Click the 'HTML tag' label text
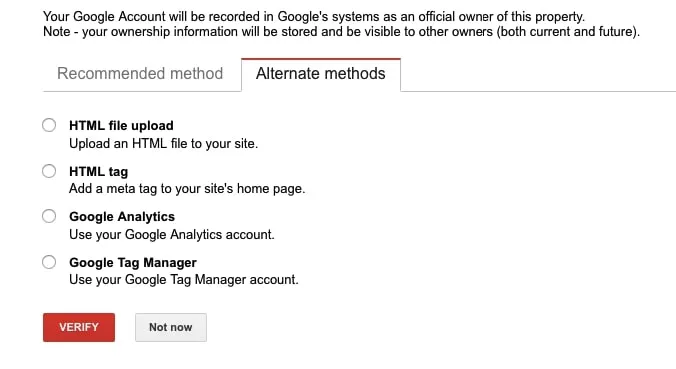The width and height of the screenshot is (676, 369). point(98,172)
